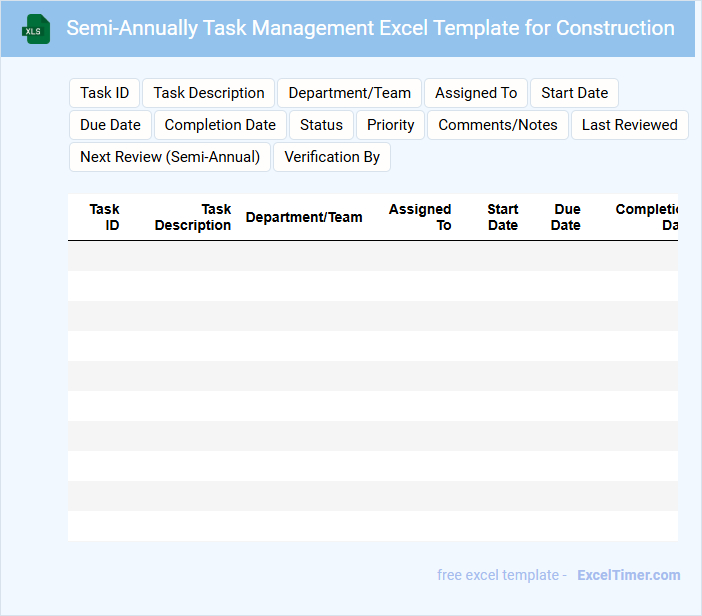Select the Status tag
This screenshot has width=702, height=616.
coord(321,125)
